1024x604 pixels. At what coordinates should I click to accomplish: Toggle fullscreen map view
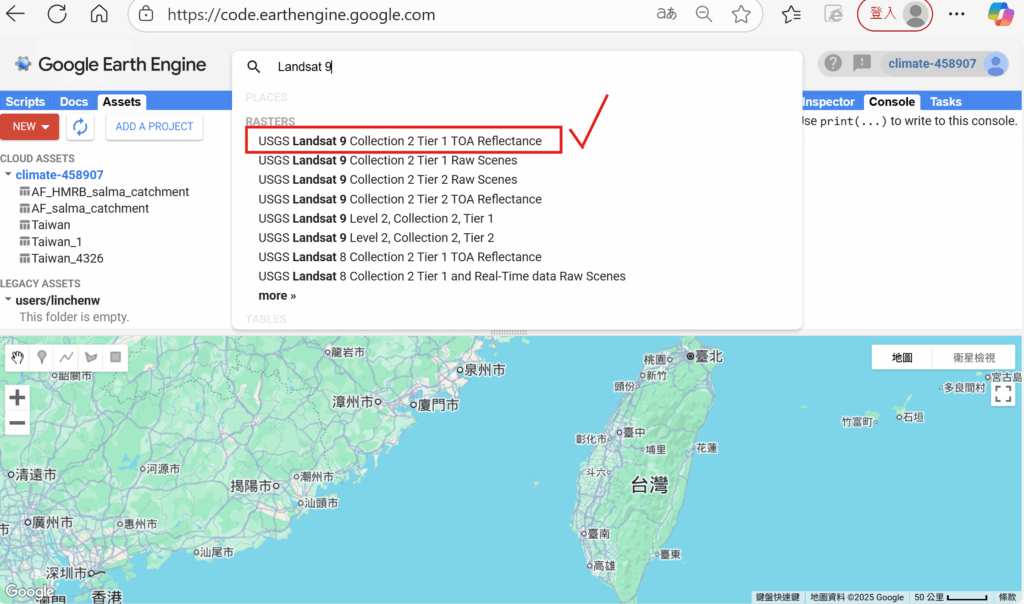1003,394
